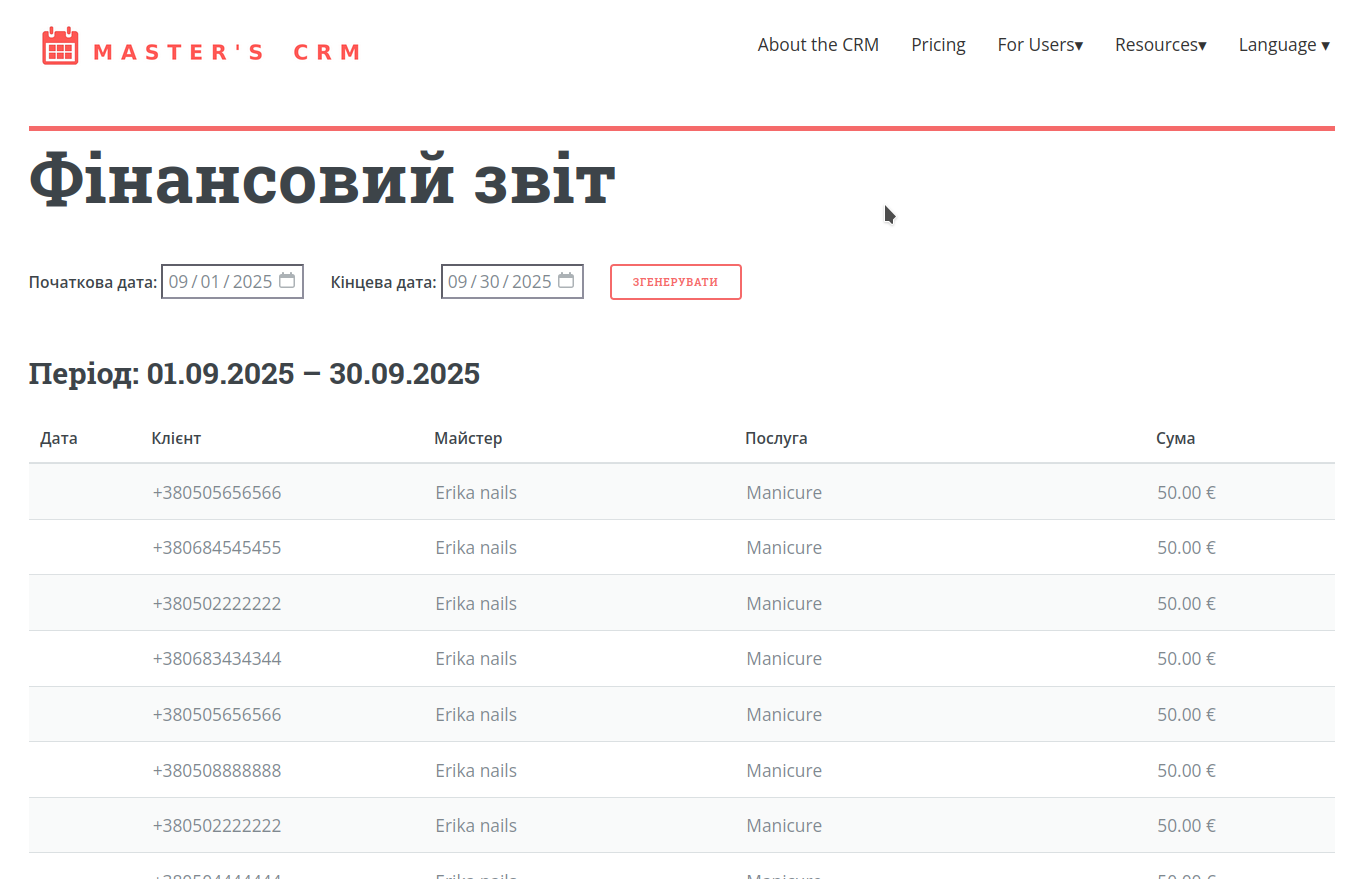Click the phone number +380508888888
1365x879 pixels.
pyautogui.click(x=217, y=770)
